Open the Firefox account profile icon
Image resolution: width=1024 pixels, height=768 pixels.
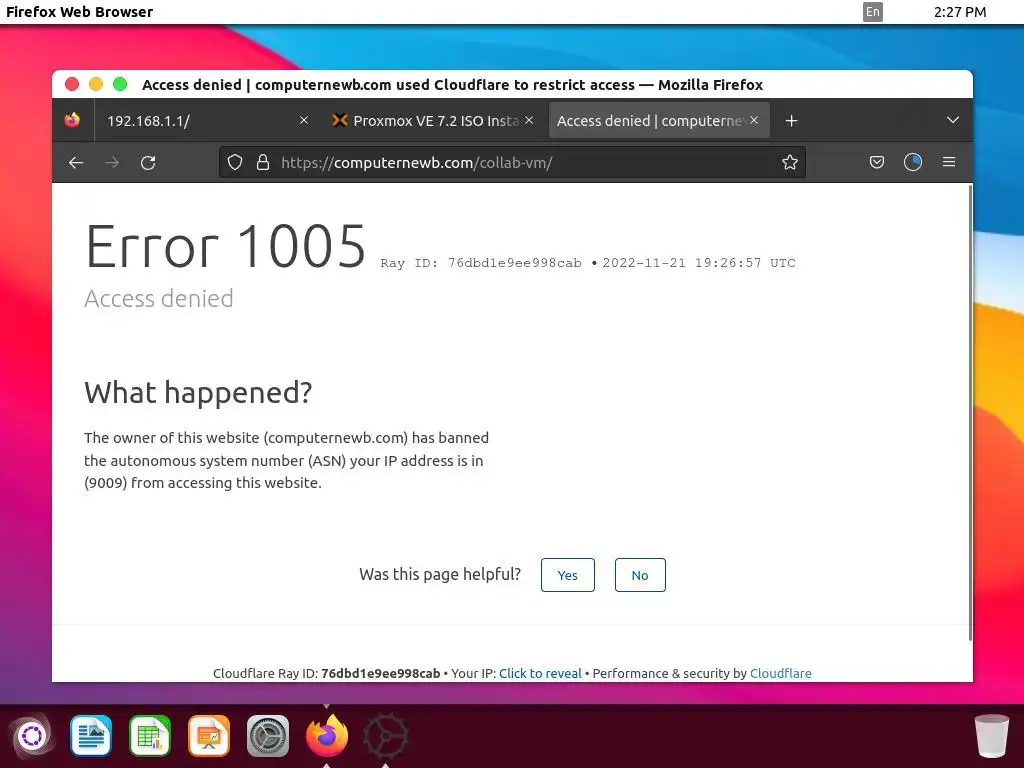(x=912, y=162)
